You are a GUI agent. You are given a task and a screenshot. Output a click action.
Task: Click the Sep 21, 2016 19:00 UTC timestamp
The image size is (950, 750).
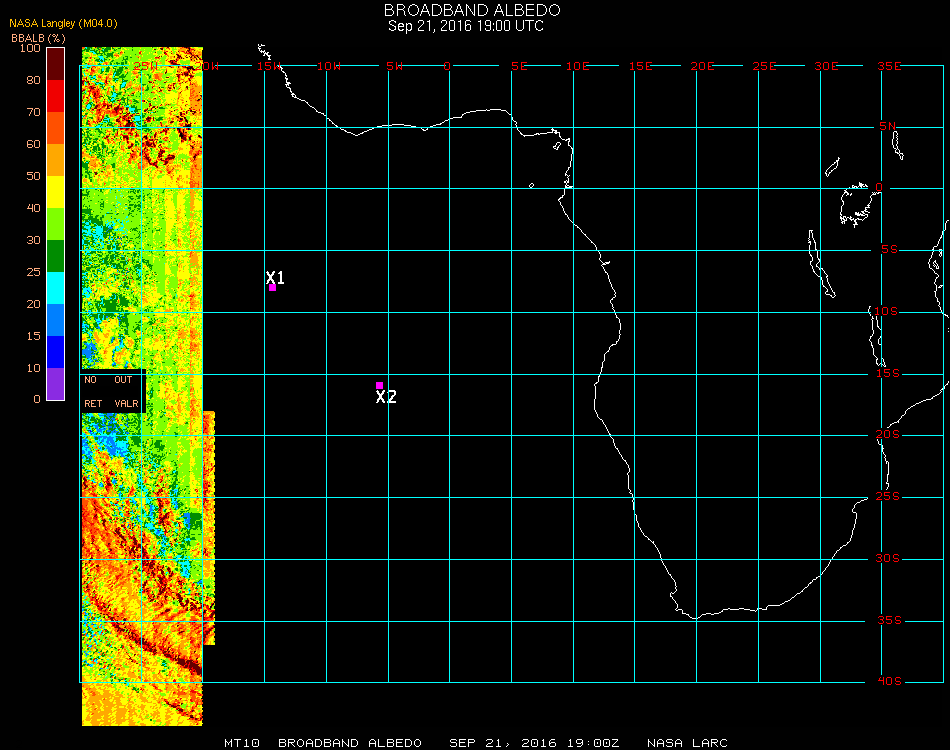tap(465, 26)
